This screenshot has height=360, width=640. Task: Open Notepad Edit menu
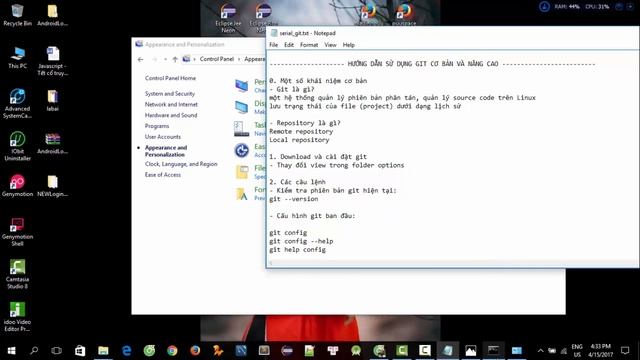pyautogui.click(x=289, y=45)
